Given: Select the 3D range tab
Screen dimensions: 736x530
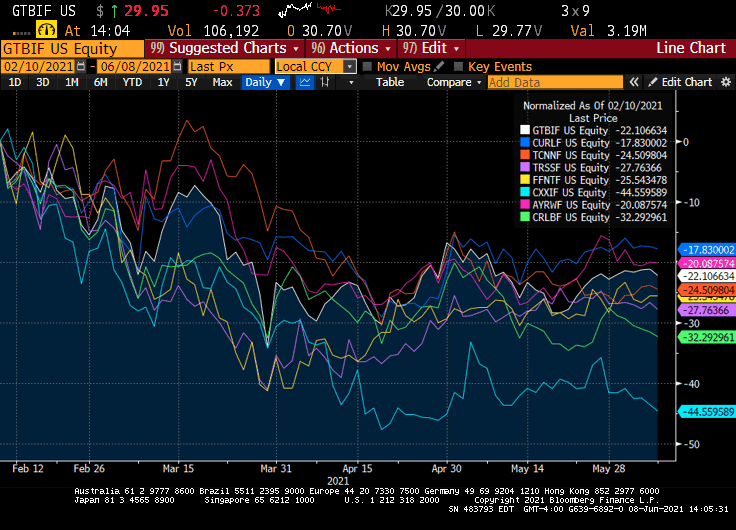Looking at the screenshot, I should 43,82.
